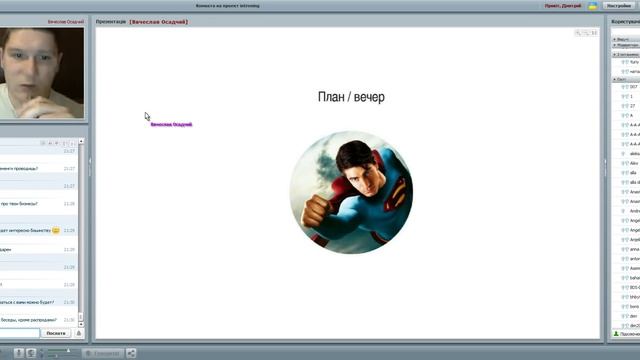
Task: Click the zoom-in icon in presentation corner
Action: point(578,33)
